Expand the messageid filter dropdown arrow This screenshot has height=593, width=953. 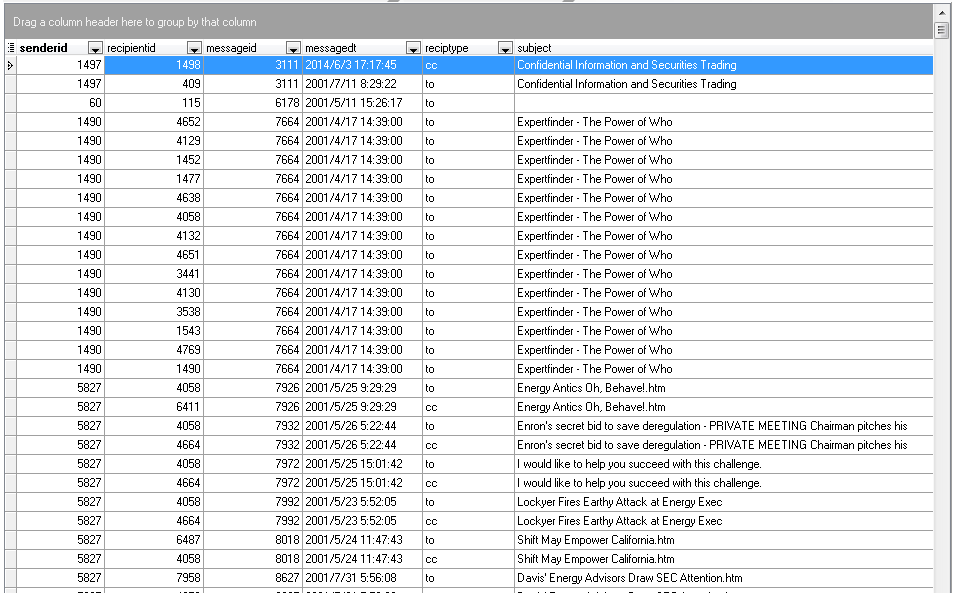[x=293, y=48]
